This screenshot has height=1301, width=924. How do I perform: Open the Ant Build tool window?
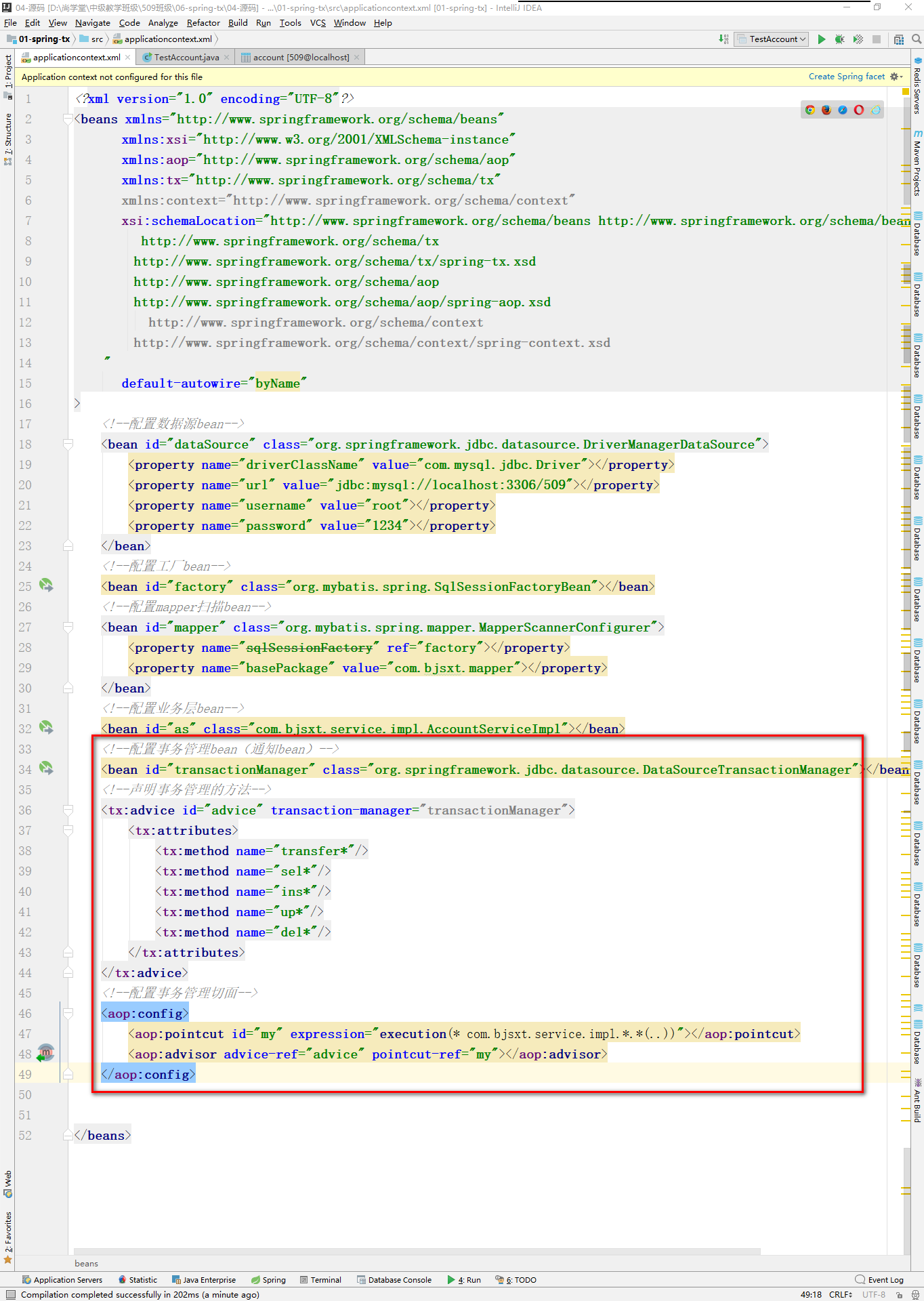click(x=917, y=1100)
